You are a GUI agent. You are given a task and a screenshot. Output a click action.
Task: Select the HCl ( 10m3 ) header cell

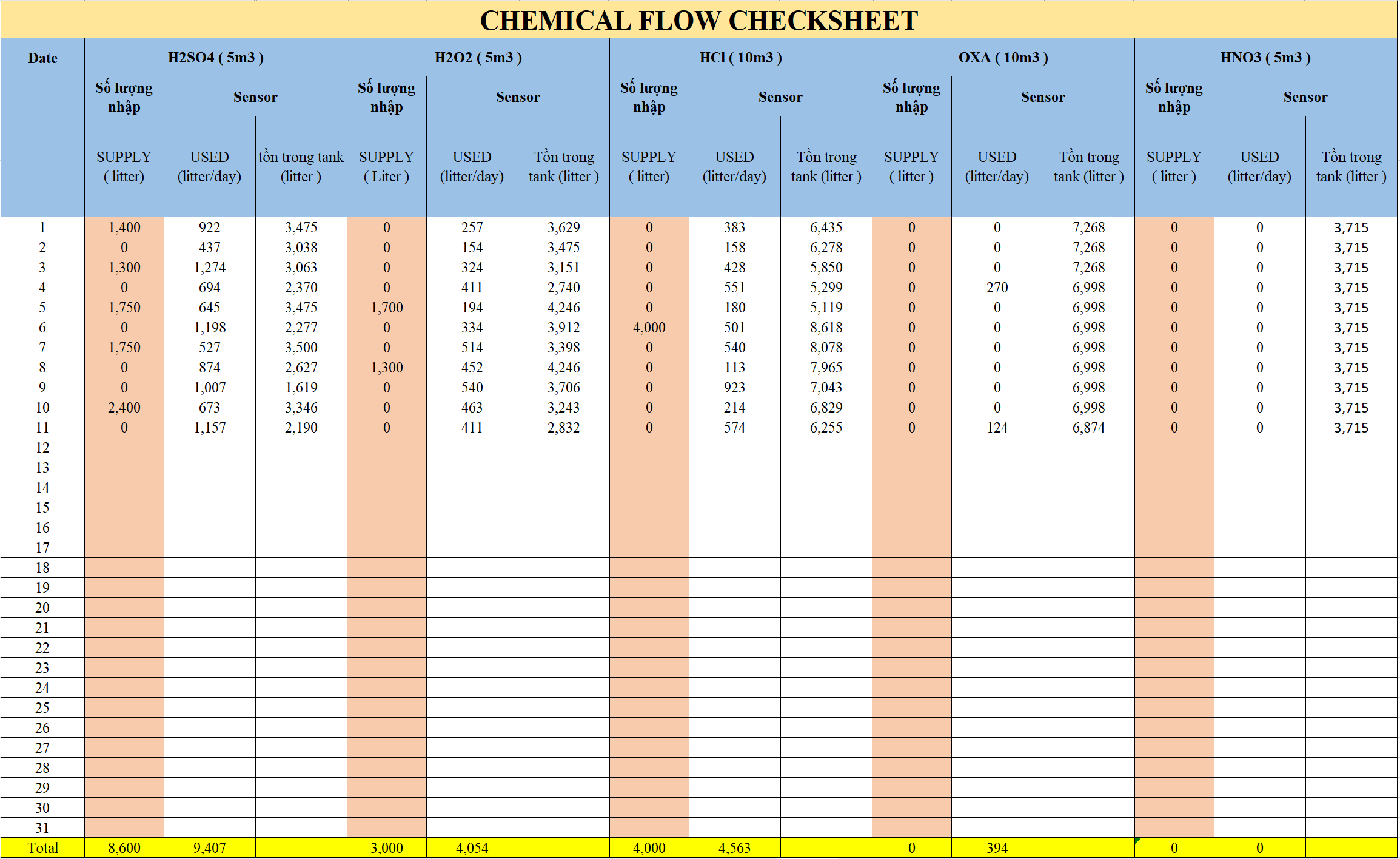[740, 58]
